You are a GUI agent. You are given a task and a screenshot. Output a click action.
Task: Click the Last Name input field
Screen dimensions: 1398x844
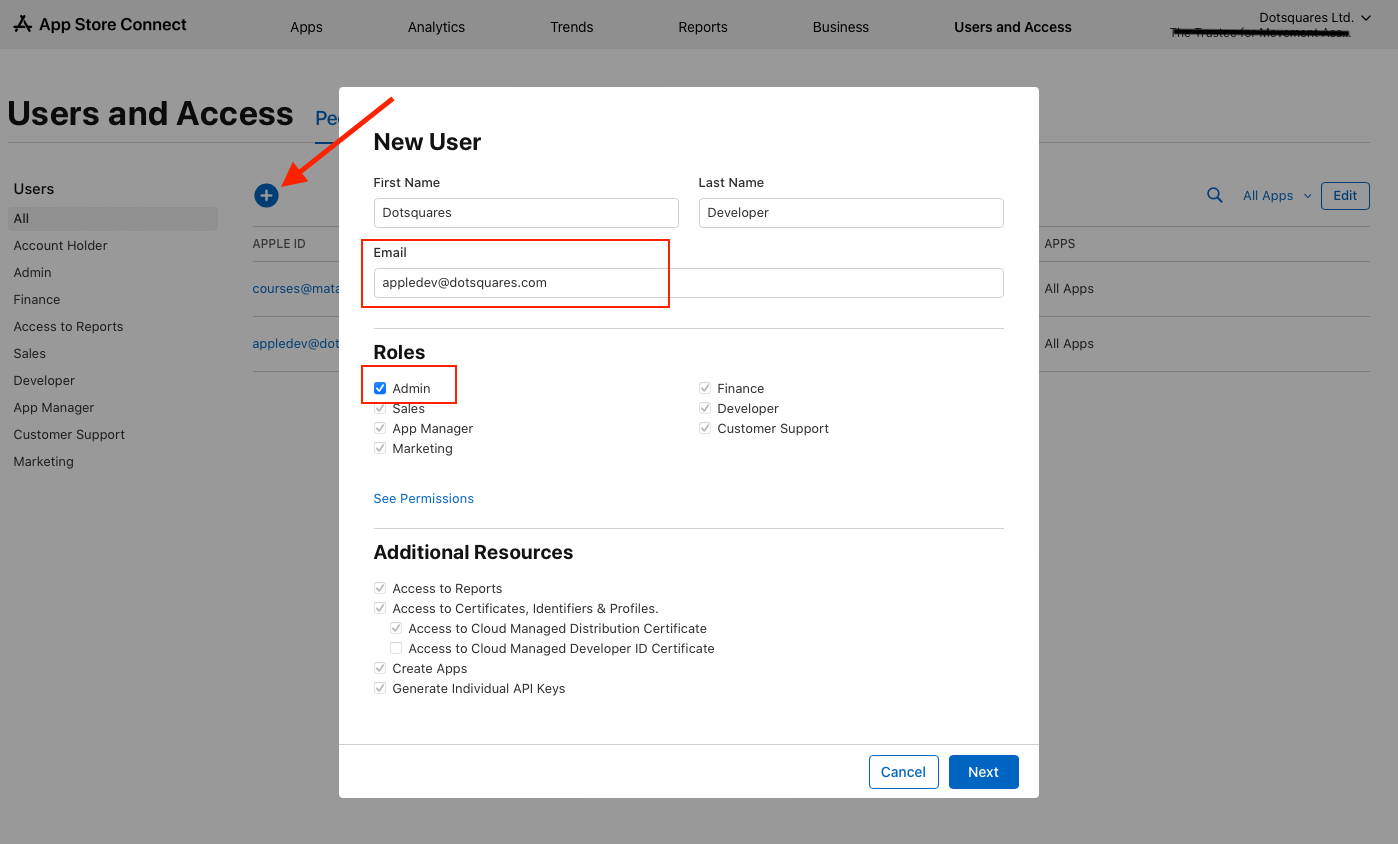[851, 213]
